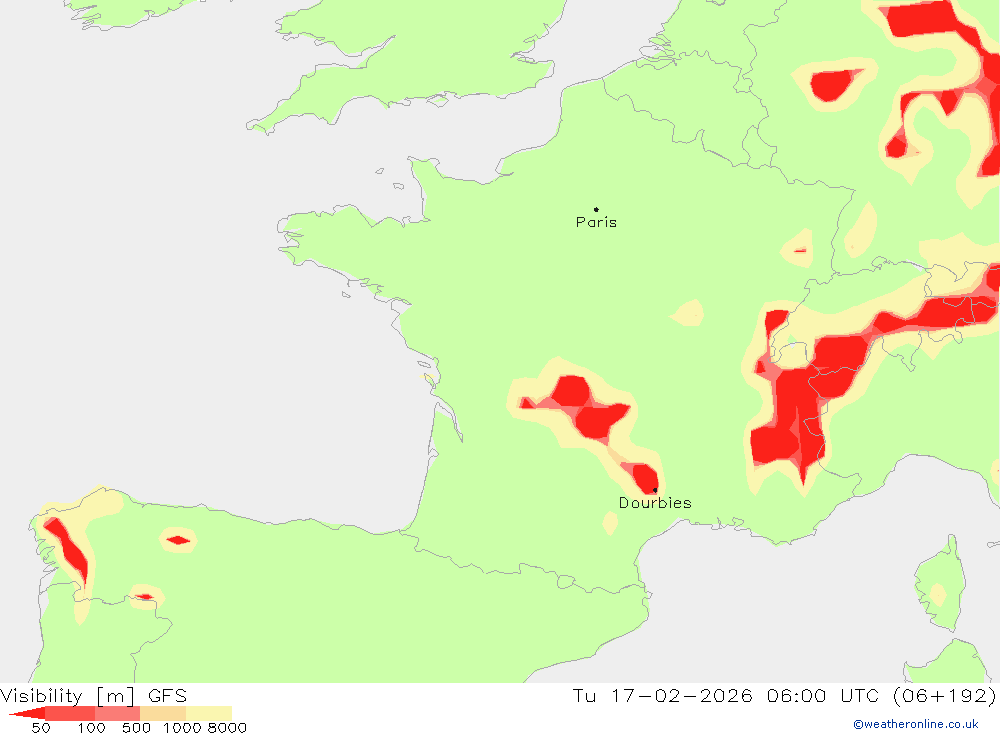Click the red legend arrow tip below 50
The width and height of the screenshot is (1000, 733).
27,713
